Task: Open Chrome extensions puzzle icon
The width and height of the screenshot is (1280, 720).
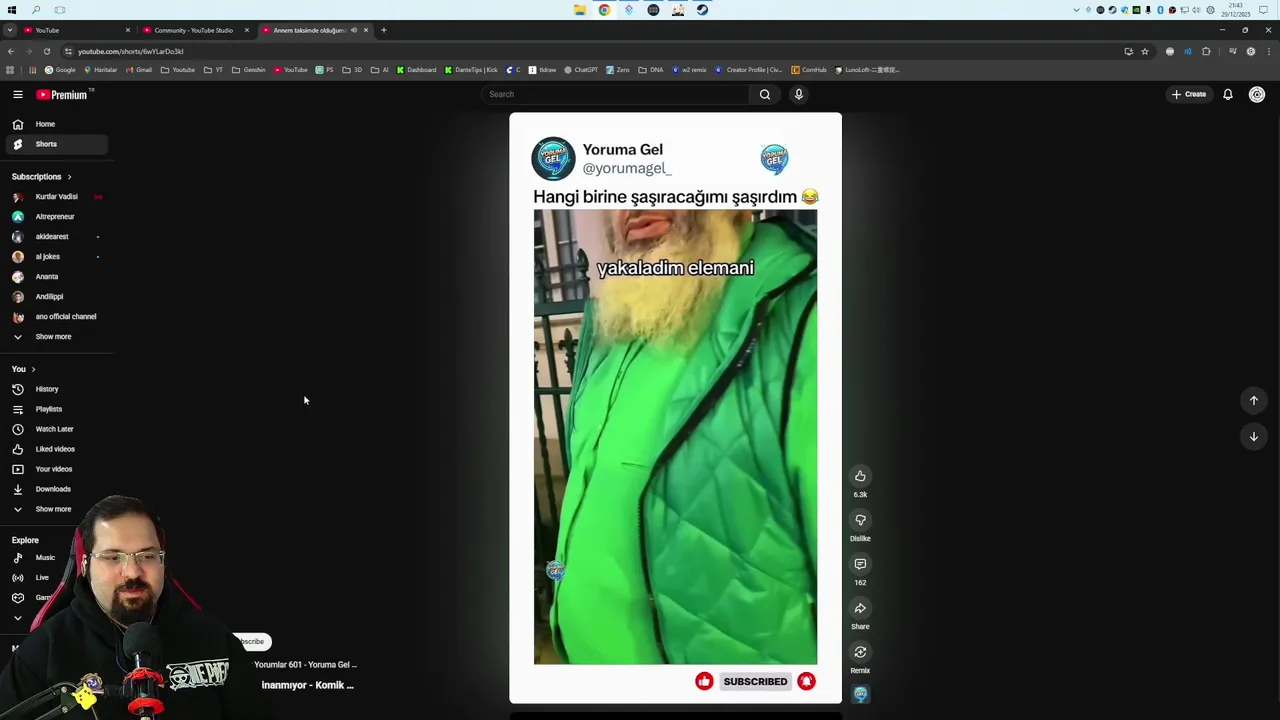Action: coord(1206,51)
